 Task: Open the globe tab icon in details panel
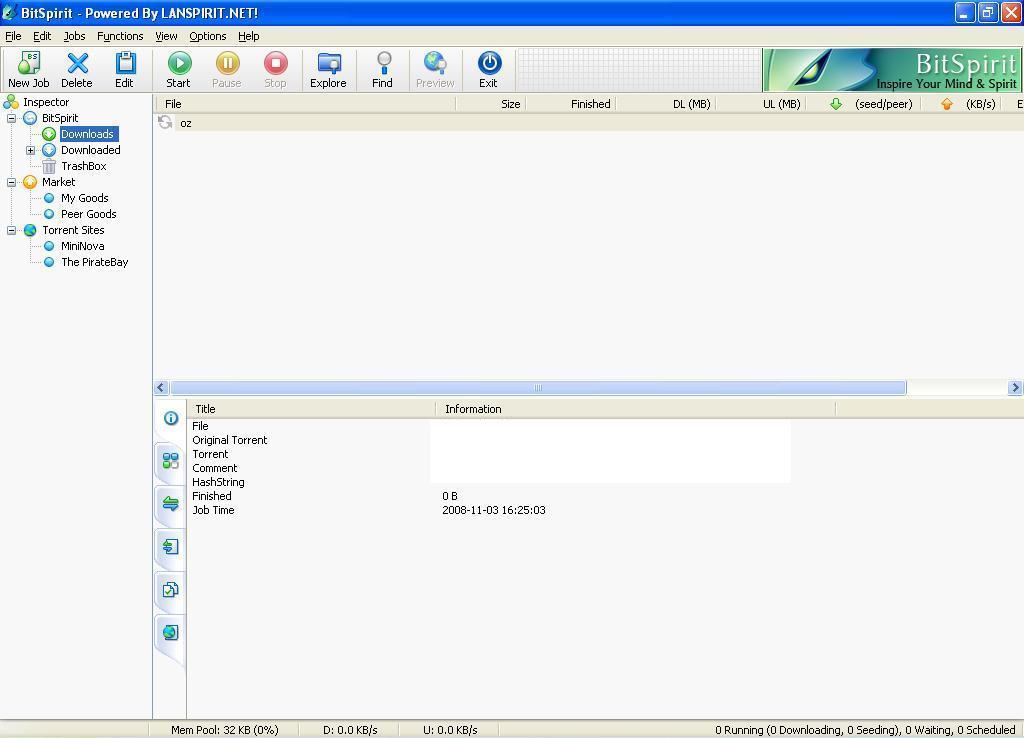[170, 632]
